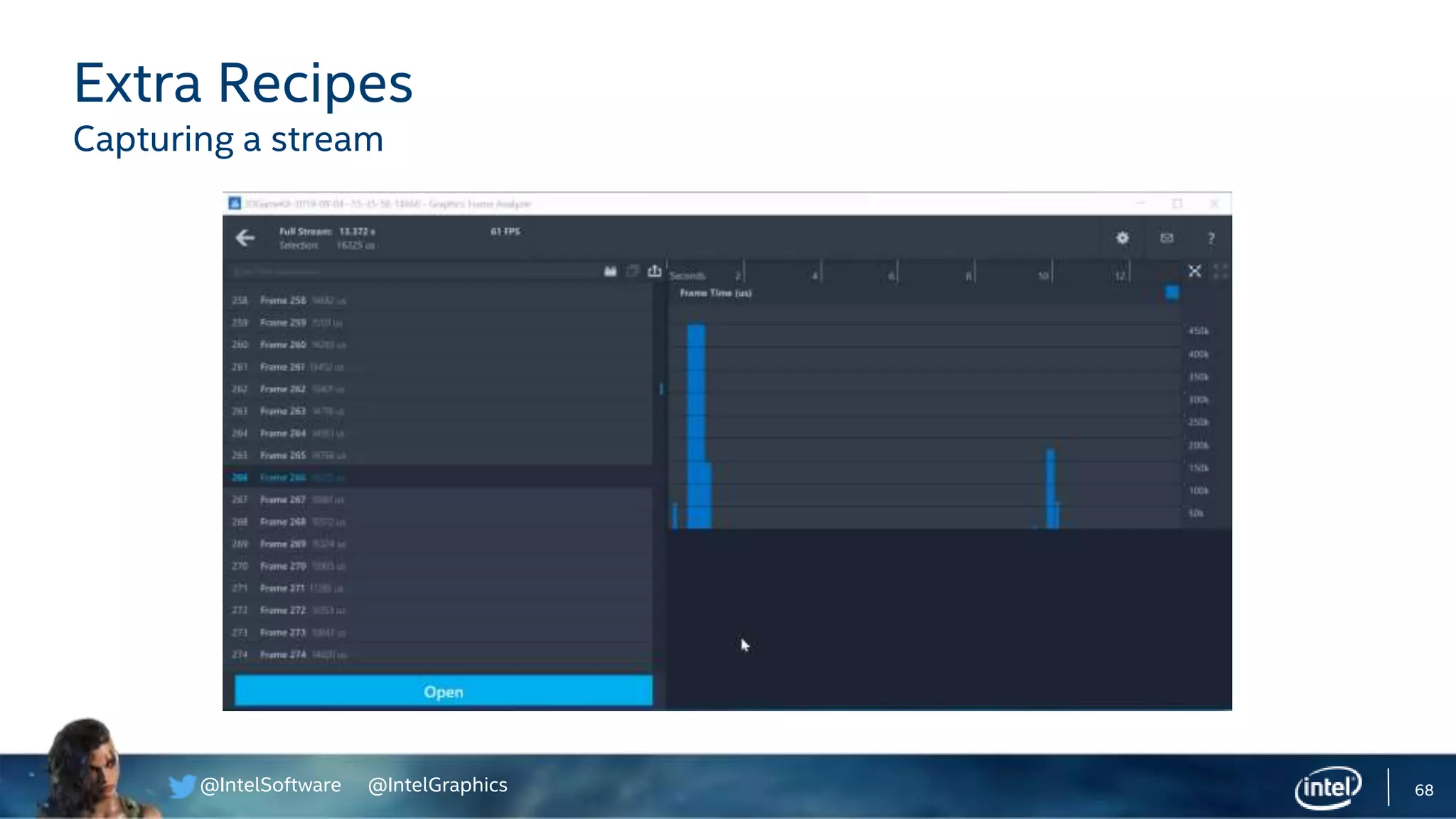Image resolution: width=1456 pixels, height=819 pixels.
Task: Select Frame 274 in the list
Action: coord(438,654)
